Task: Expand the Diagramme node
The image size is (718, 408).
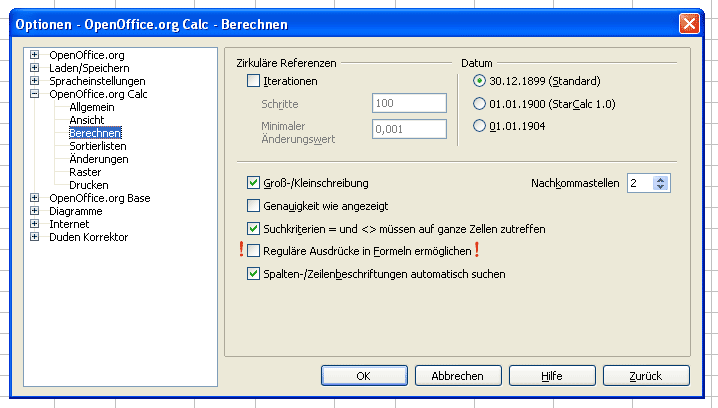Action: [x=34, y=211]
